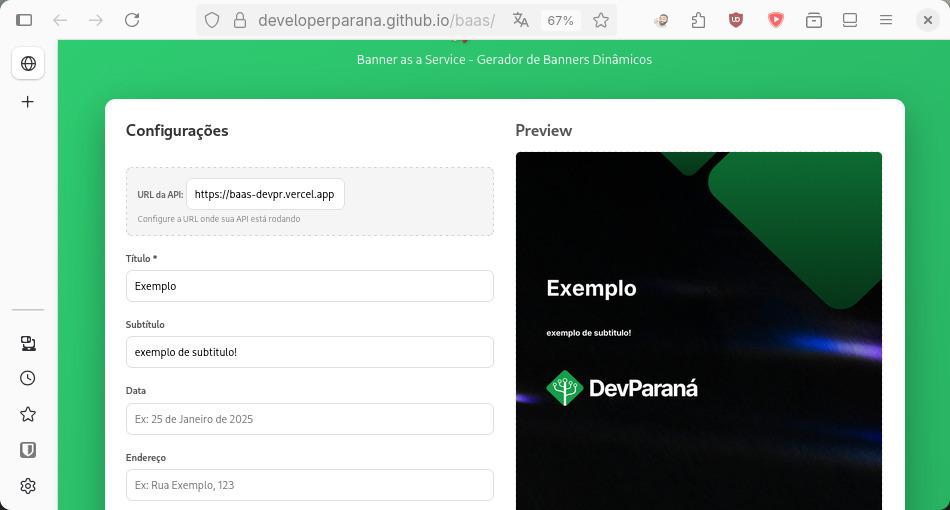This screenshot has height=510, width=950.
Task: Bookmark this page with the star icon
Action: tap(601, 20)
